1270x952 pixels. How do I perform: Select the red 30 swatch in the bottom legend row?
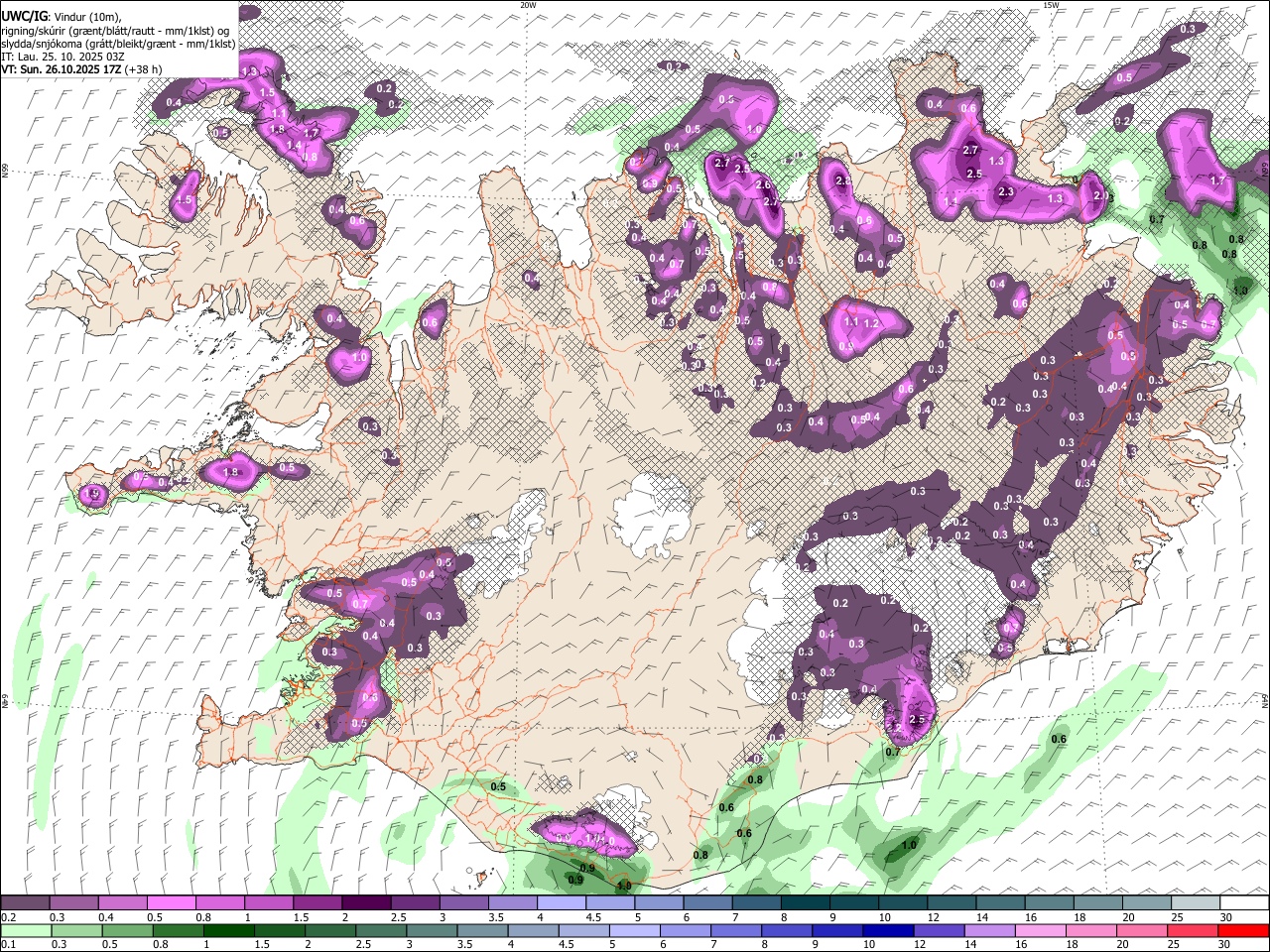click(1244, 929)
